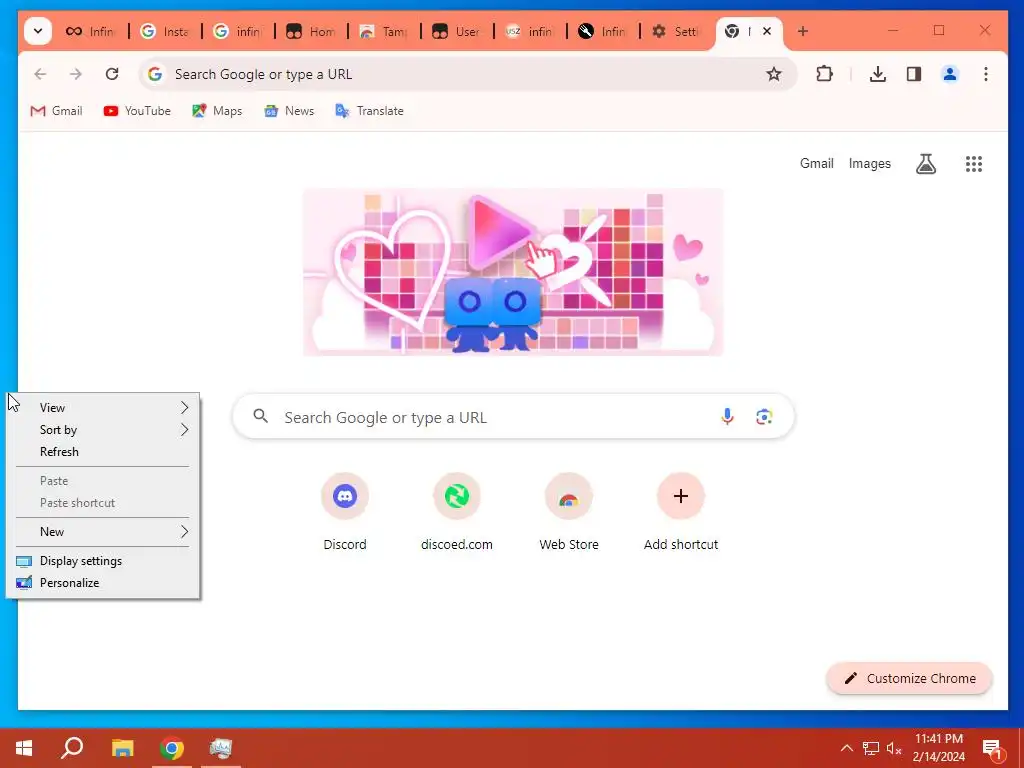Image resolution: width=1024 pixels, height=768 pixels.
Task: Click the Valentine's Google Doodle
Action: click(x=513, y=272)
